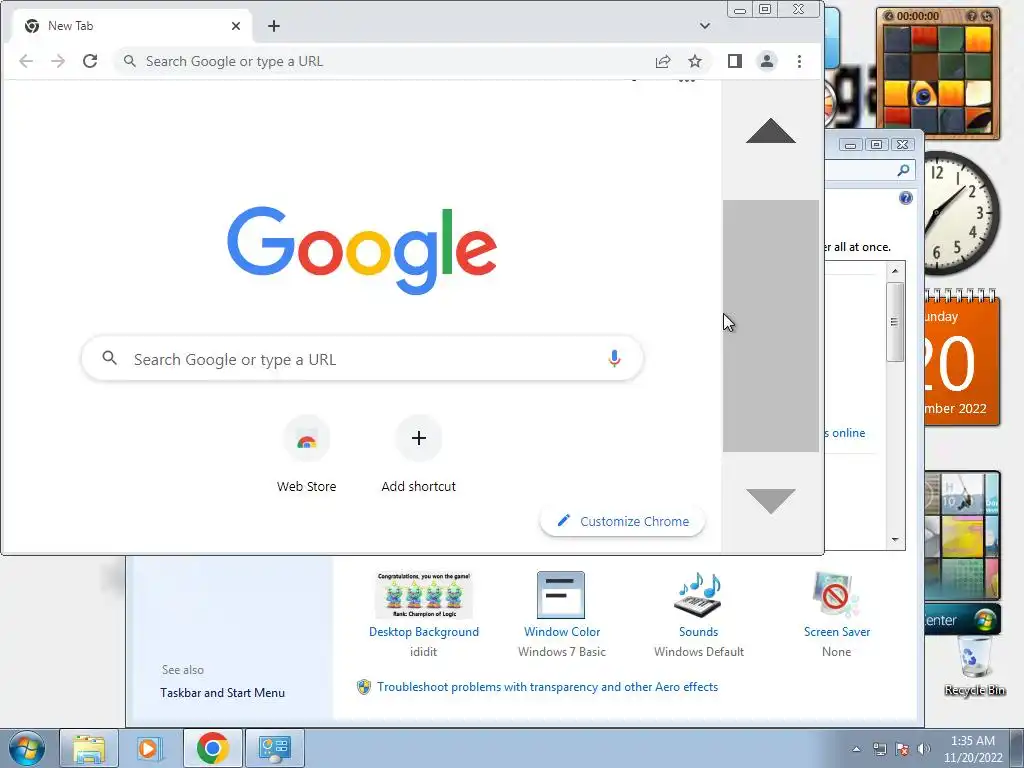
Task: Click the Chrome taskbar icon
Action: coord(212,748)
